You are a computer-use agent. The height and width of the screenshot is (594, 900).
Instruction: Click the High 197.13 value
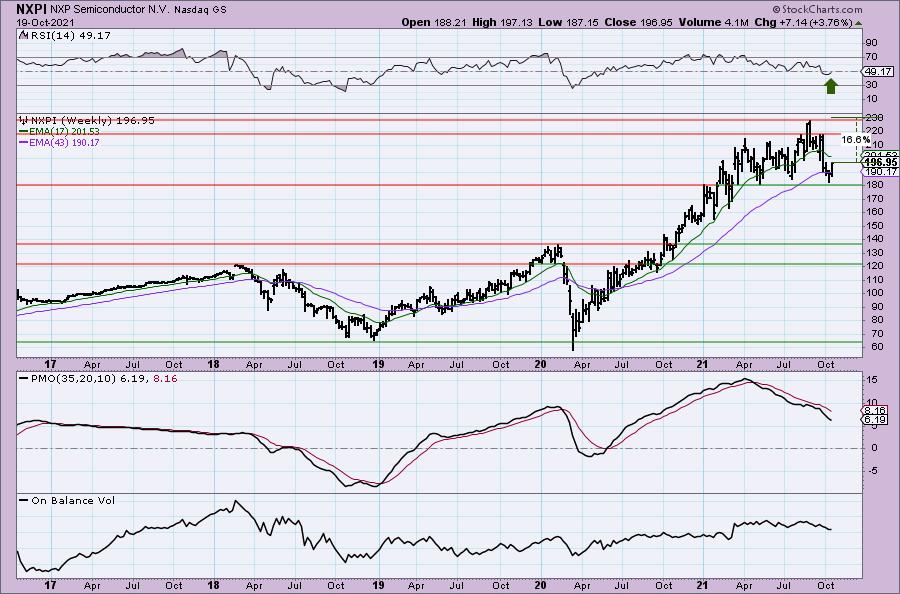[502, 22]
